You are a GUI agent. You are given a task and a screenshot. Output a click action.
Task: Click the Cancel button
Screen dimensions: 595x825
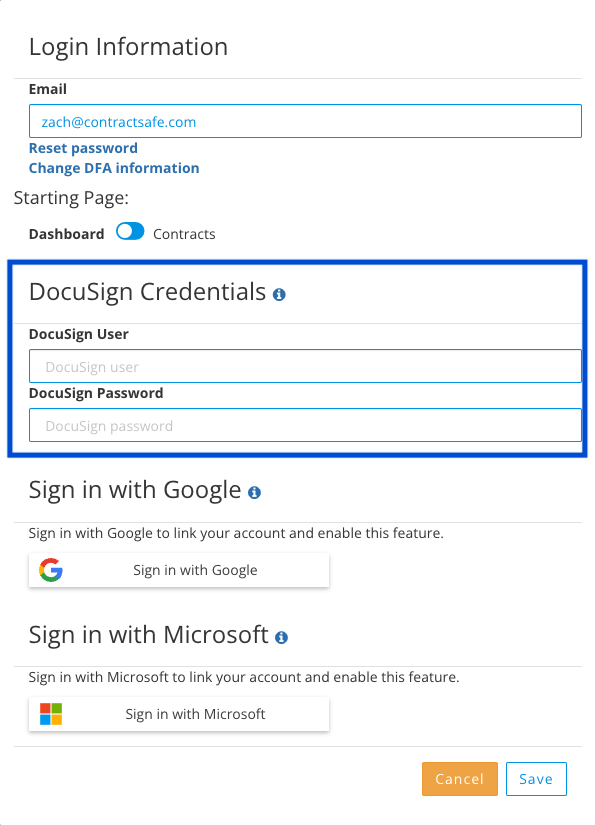(459, 779)
